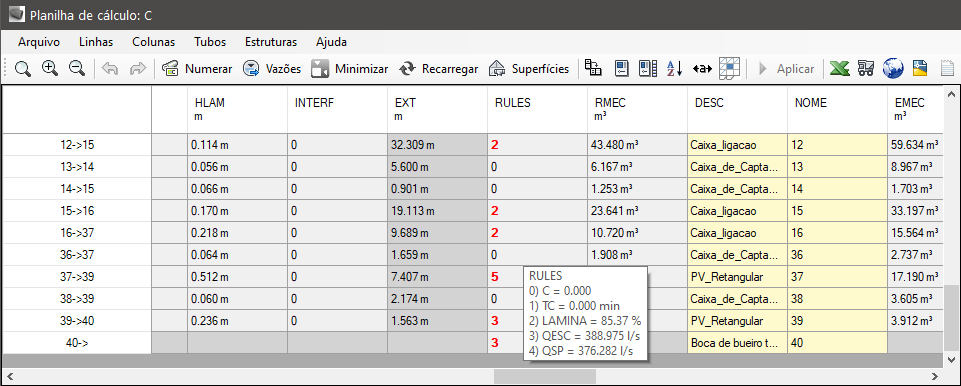Click the horizontal scrollbar thumb
961x386 pixels.
(x=545, y=376)
